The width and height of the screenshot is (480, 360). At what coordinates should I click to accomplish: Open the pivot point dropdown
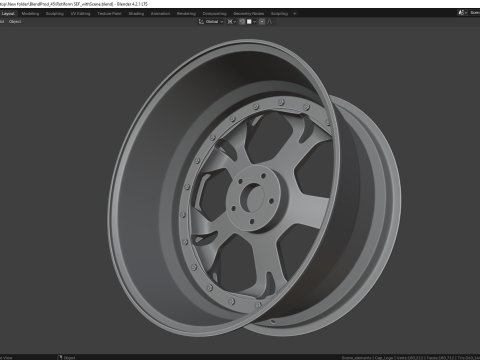(232, 22)
